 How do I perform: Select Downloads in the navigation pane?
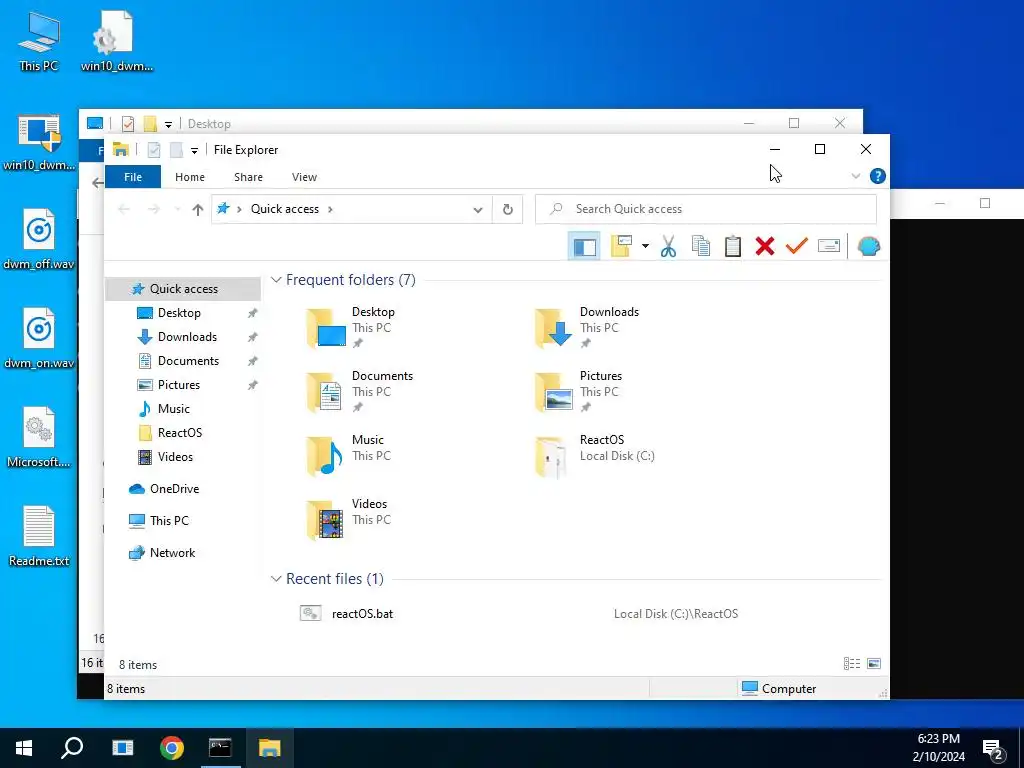[x=187, y=337]
